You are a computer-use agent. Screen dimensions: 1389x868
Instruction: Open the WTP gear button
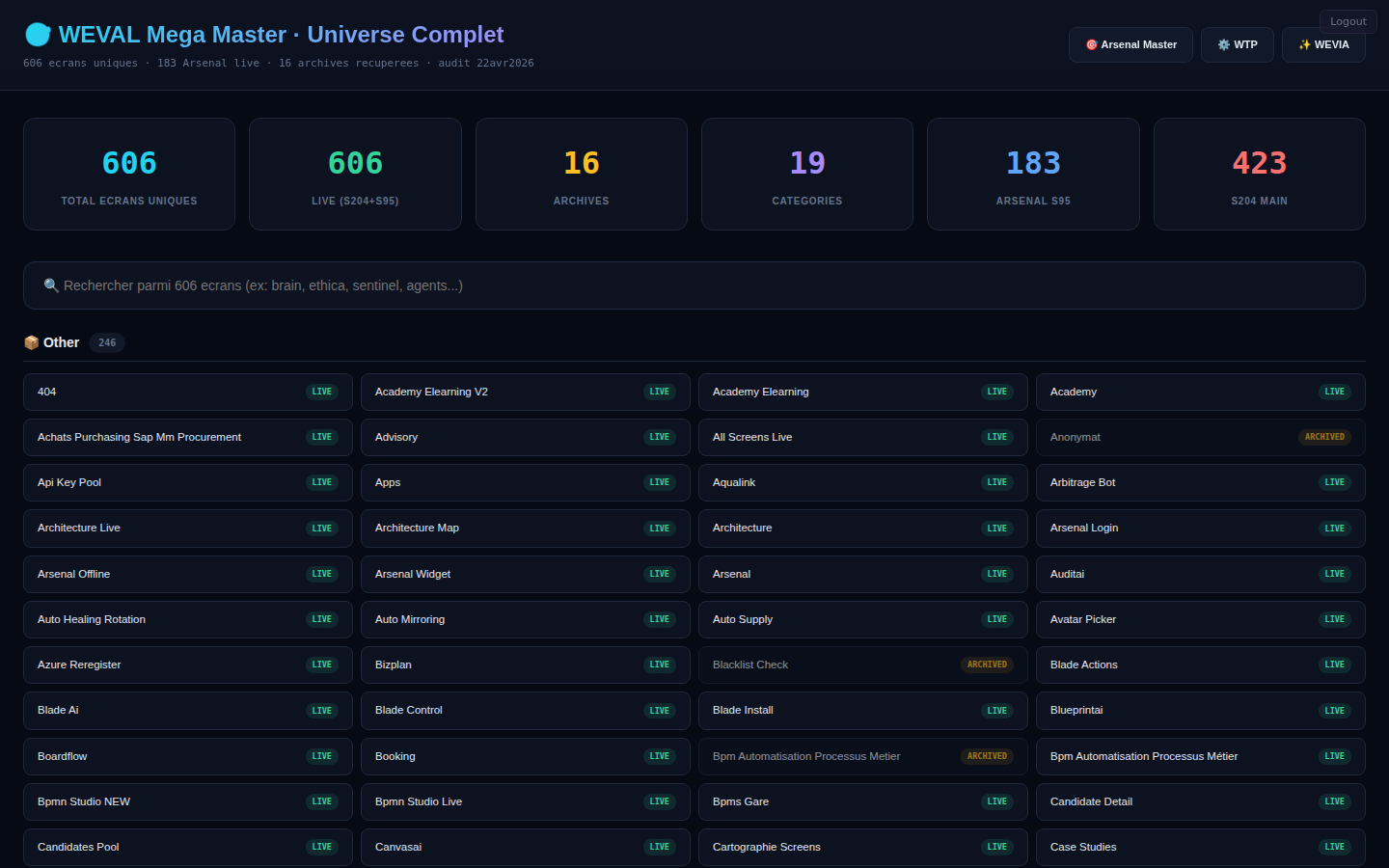tap(1237, 44)
